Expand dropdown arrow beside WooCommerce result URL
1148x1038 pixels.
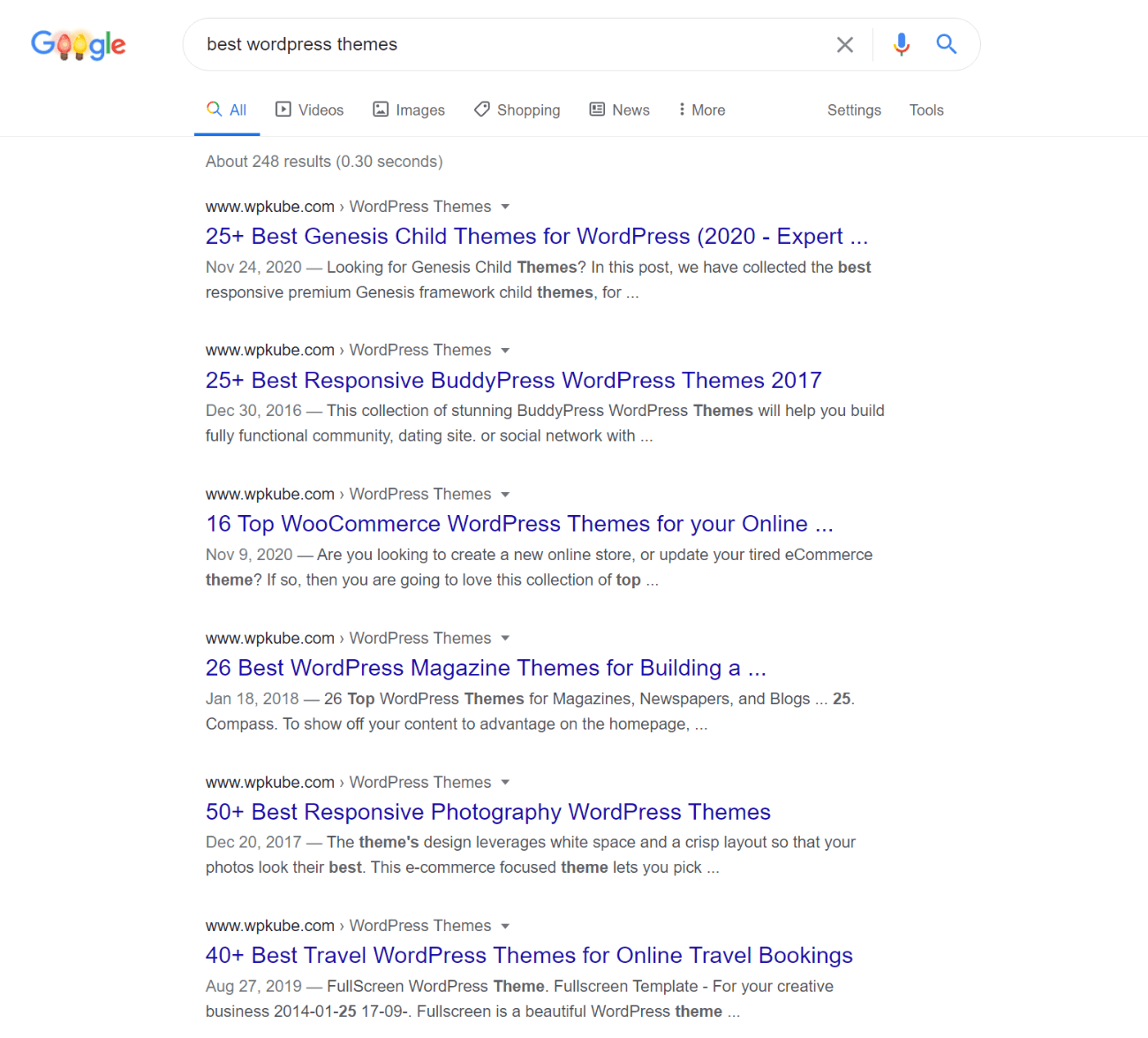(505, 495)
